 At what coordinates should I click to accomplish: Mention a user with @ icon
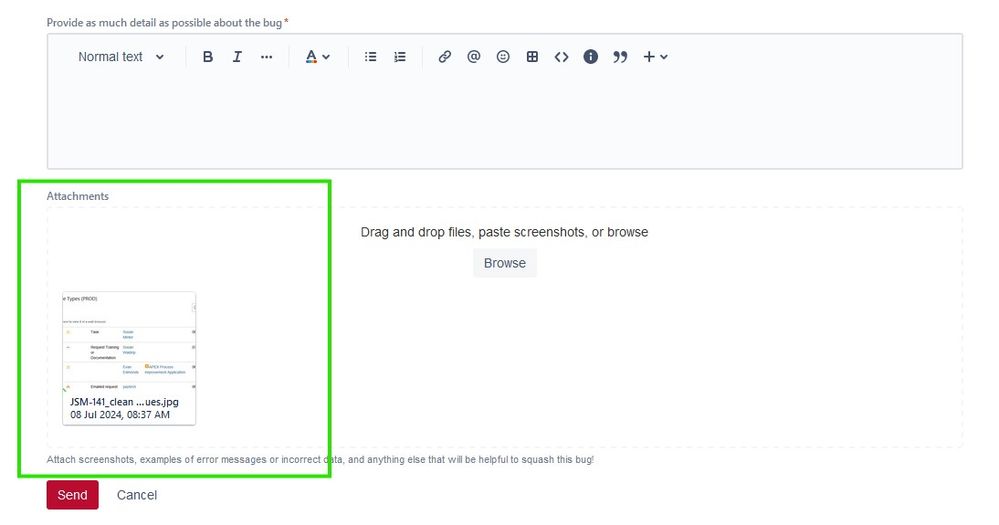point(473,57)
